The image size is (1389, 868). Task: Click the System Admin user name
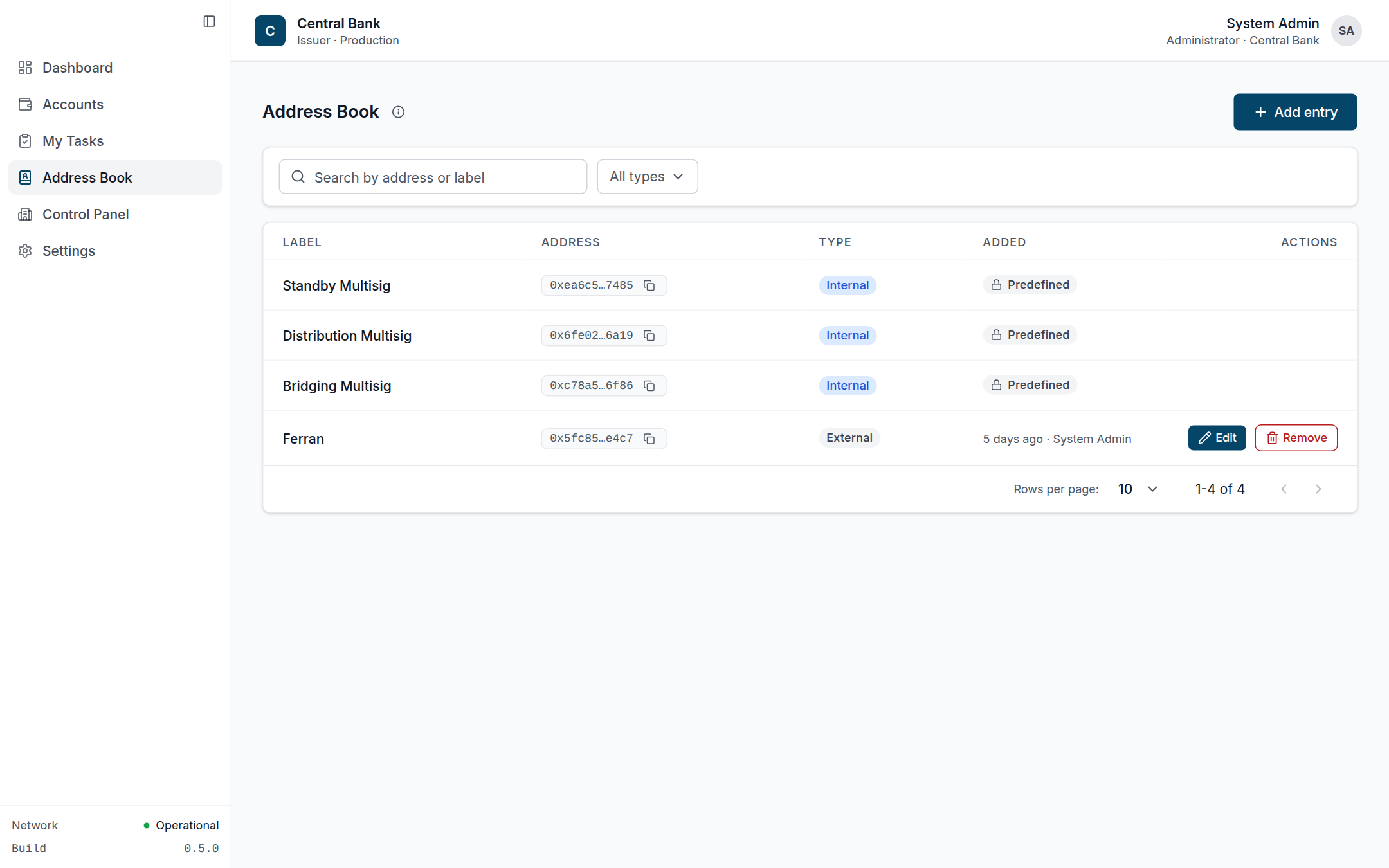point(1272,23)
